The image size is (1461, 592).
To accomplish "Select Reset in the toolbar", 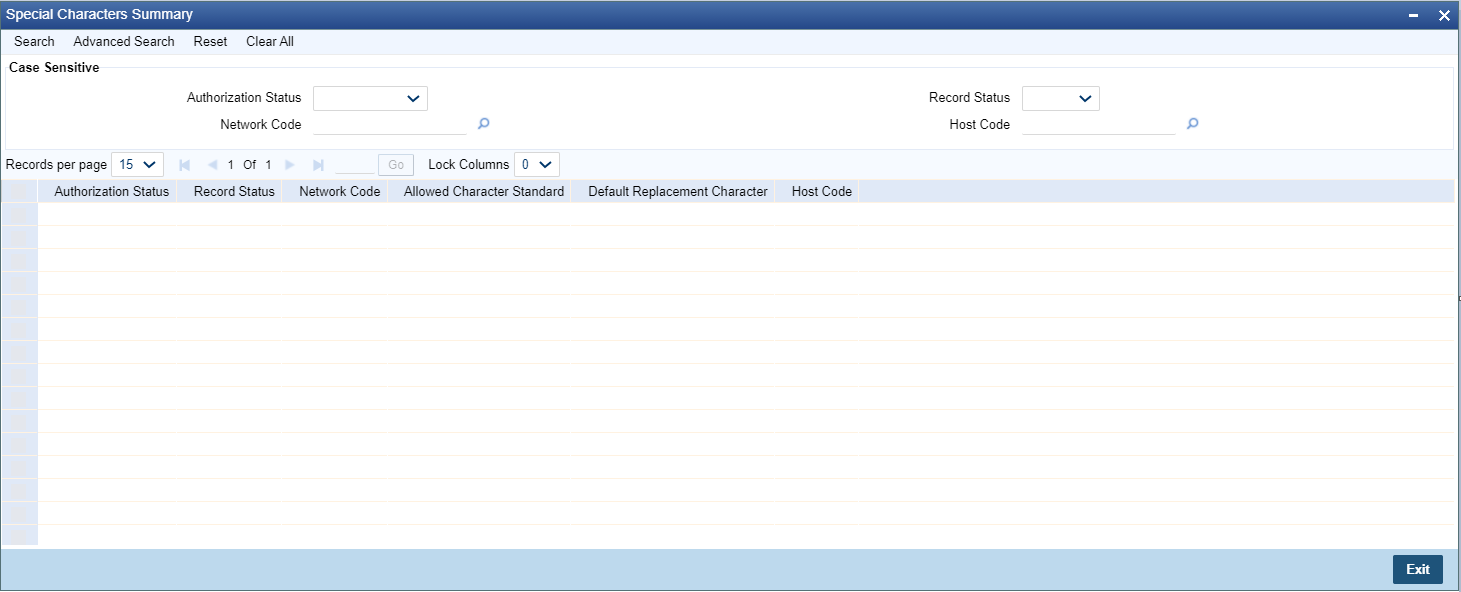I will click(x=210, y=42).
